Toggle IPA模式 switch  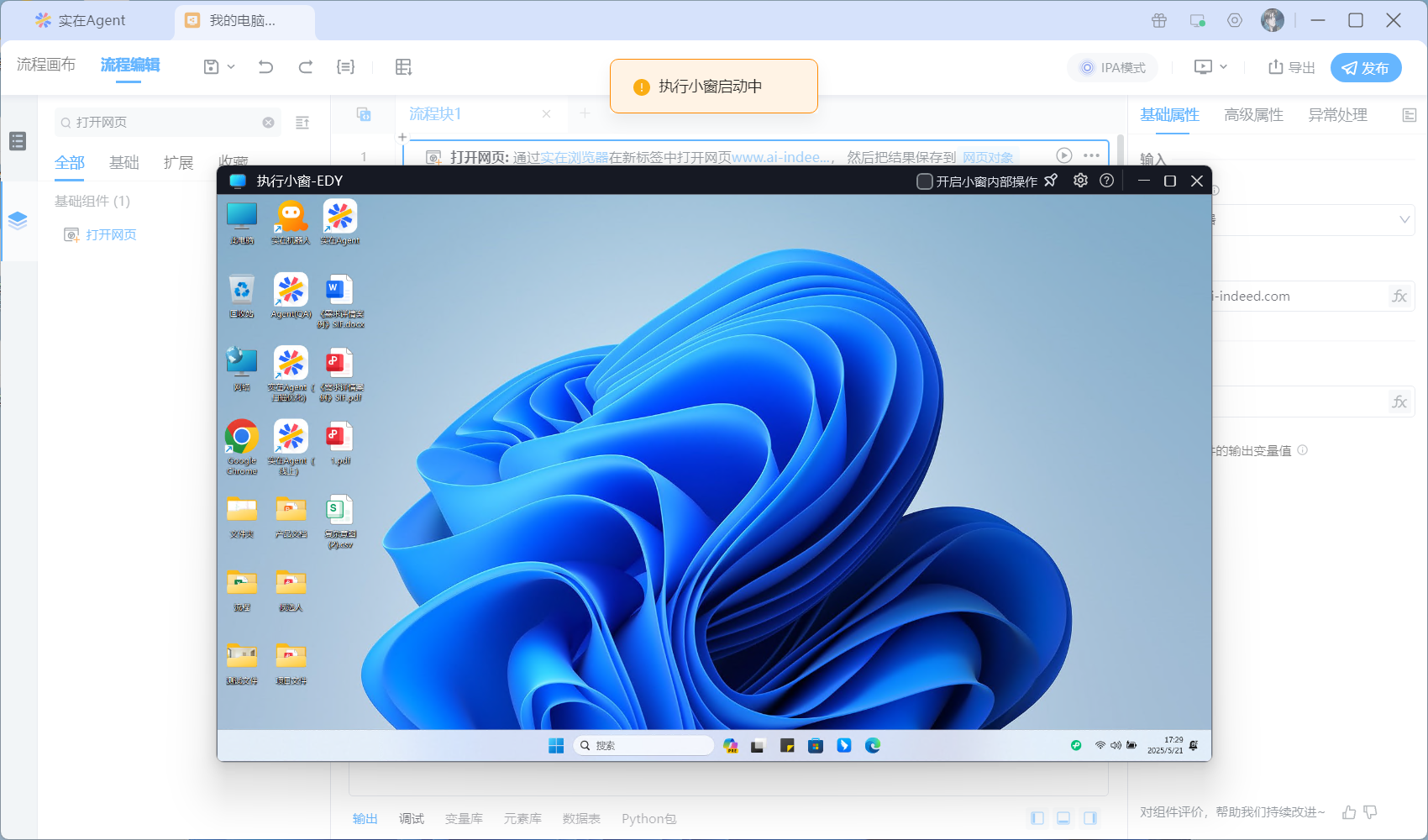coord(1112,68)
